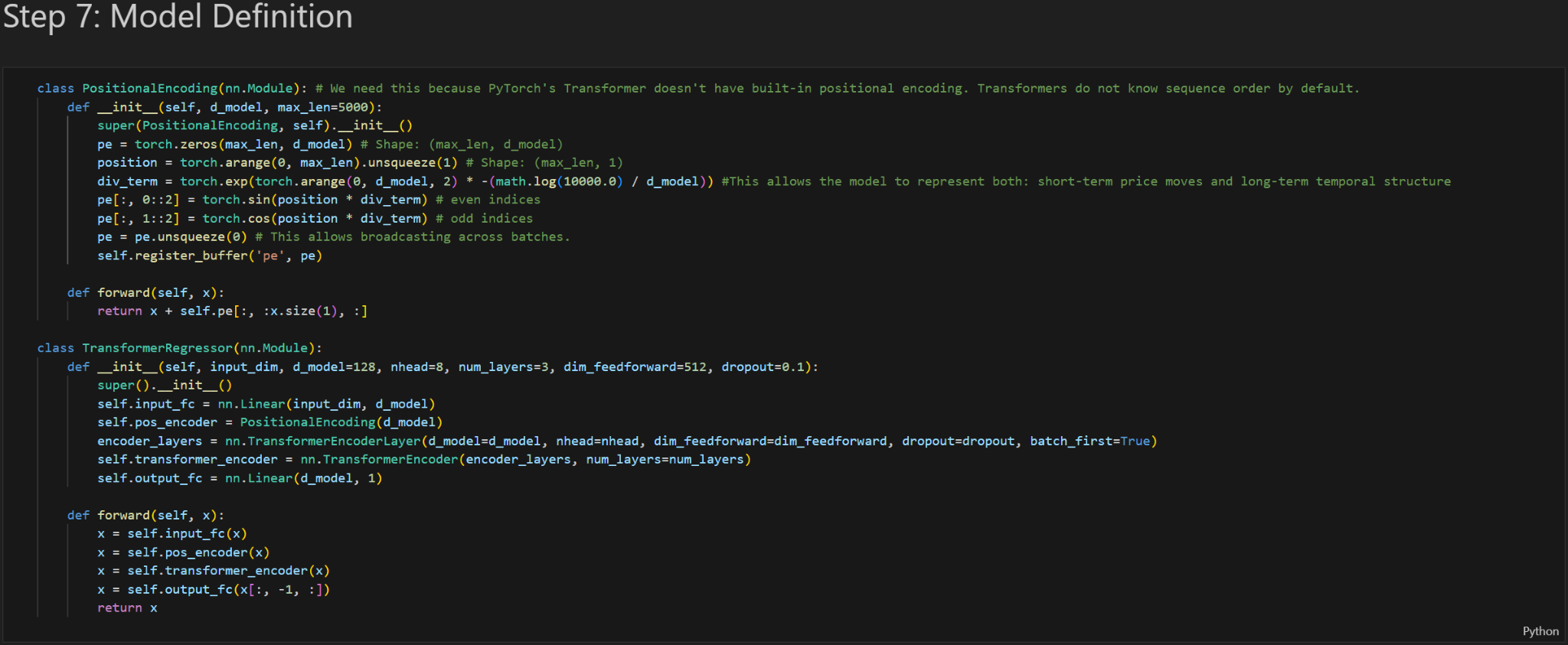Click 'return x + self.pe' line
The image size is (1568, 645).
(x=232, y=311)
